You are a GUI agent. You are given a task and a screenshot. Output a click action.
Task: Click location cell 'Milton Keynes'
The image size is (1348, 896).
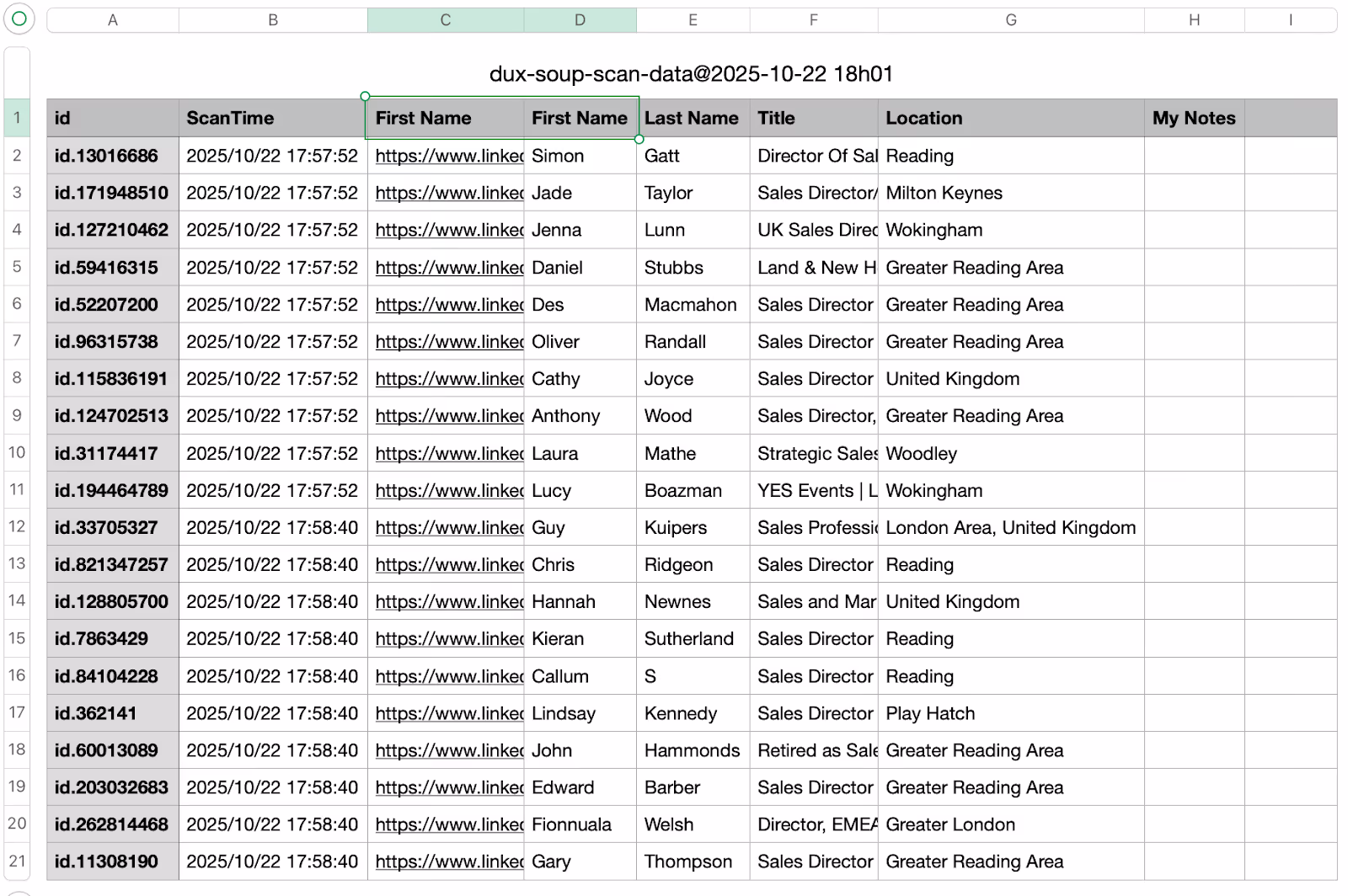tap(1011, 193)
